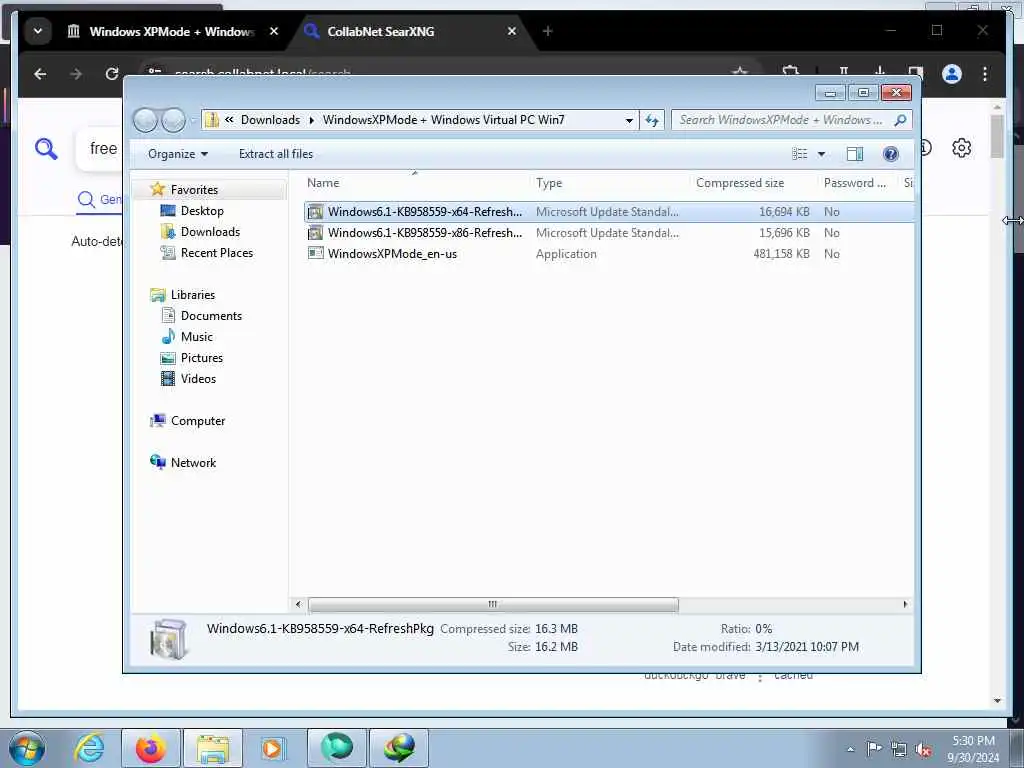Image resolution: width=1024 pixels, height=768 pixels.
Task: Open Network in the navigation pane
Action: coord(193,462)
